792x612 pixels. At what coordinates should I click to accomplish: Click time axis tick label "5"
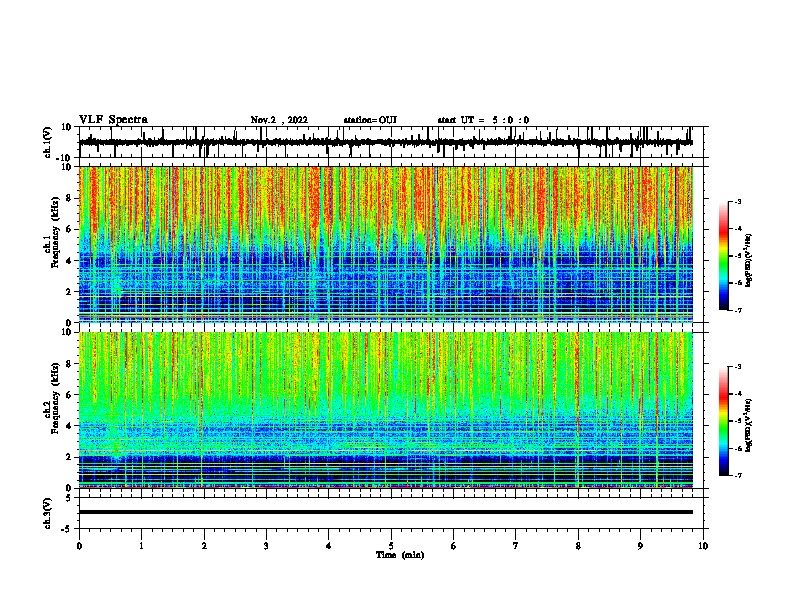click(391, 546)
